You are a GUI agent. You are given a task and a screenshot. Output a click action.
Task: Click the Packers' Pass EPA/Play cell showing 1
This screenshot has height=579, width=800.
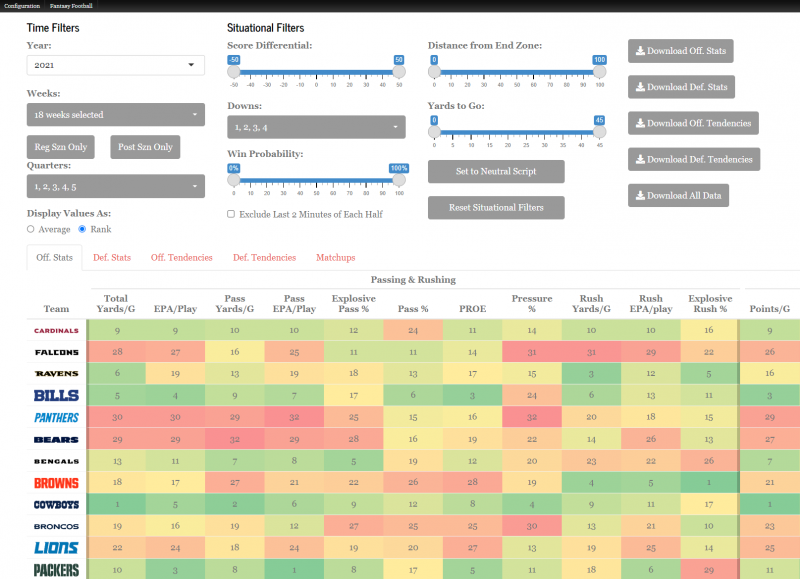pos(294,569)
